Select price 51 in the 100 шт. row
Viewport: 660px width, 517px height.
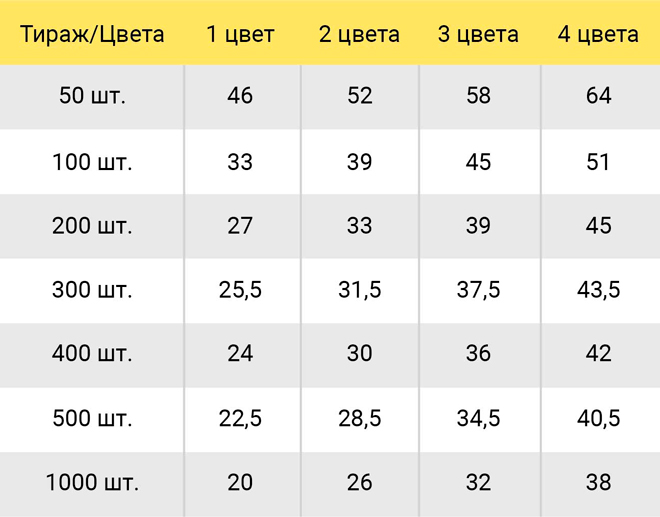pos(598,162)
